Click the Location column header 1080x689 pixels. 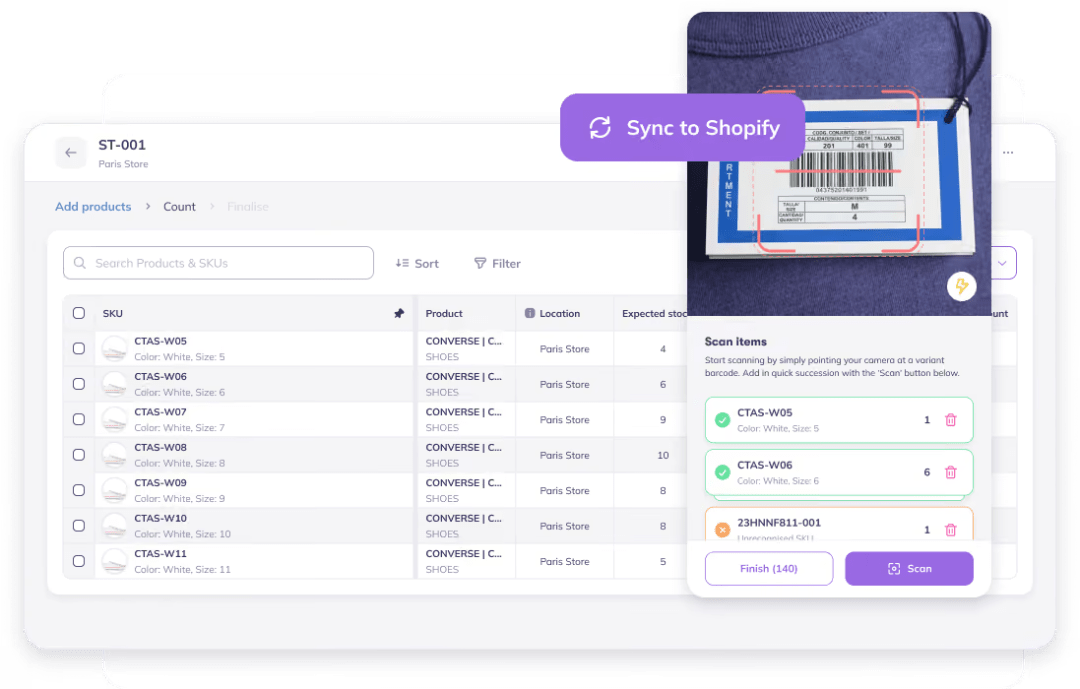coord(560,313)
